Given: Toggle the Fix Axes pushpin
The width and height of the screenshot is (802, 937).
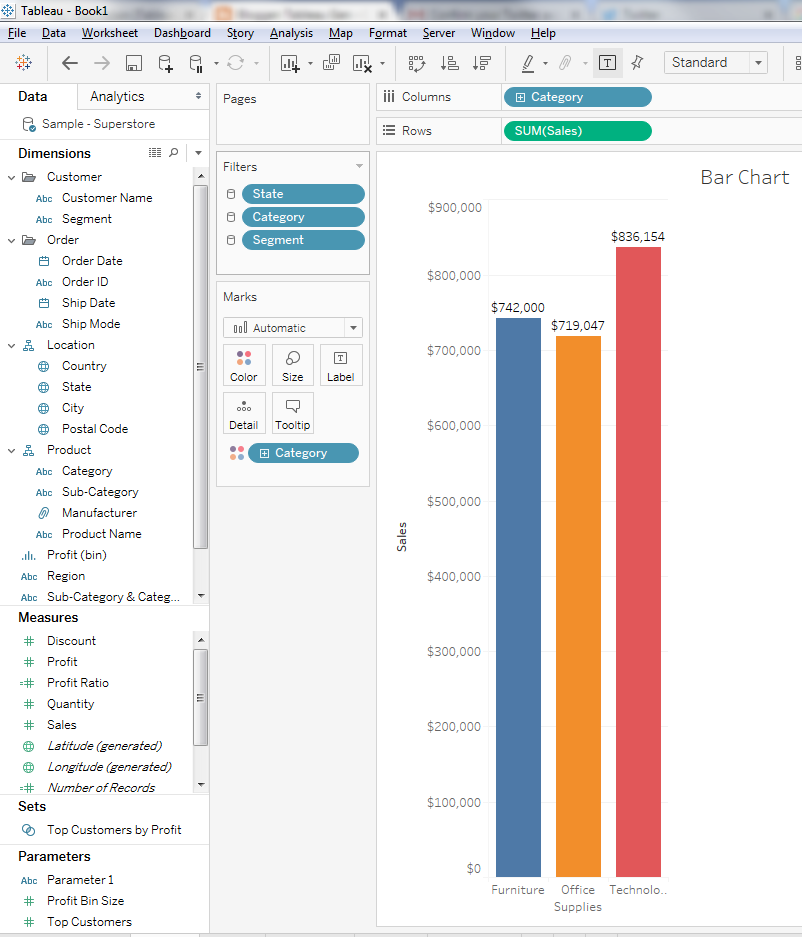Looking at the screenshot, I should tap(637, 62).
